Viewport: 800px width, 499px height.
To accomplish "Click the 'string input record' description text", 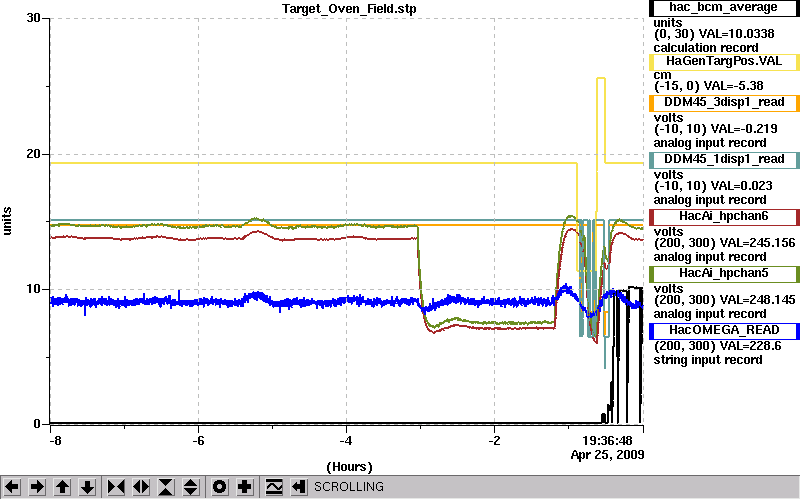I will click(x=708, y=360).
